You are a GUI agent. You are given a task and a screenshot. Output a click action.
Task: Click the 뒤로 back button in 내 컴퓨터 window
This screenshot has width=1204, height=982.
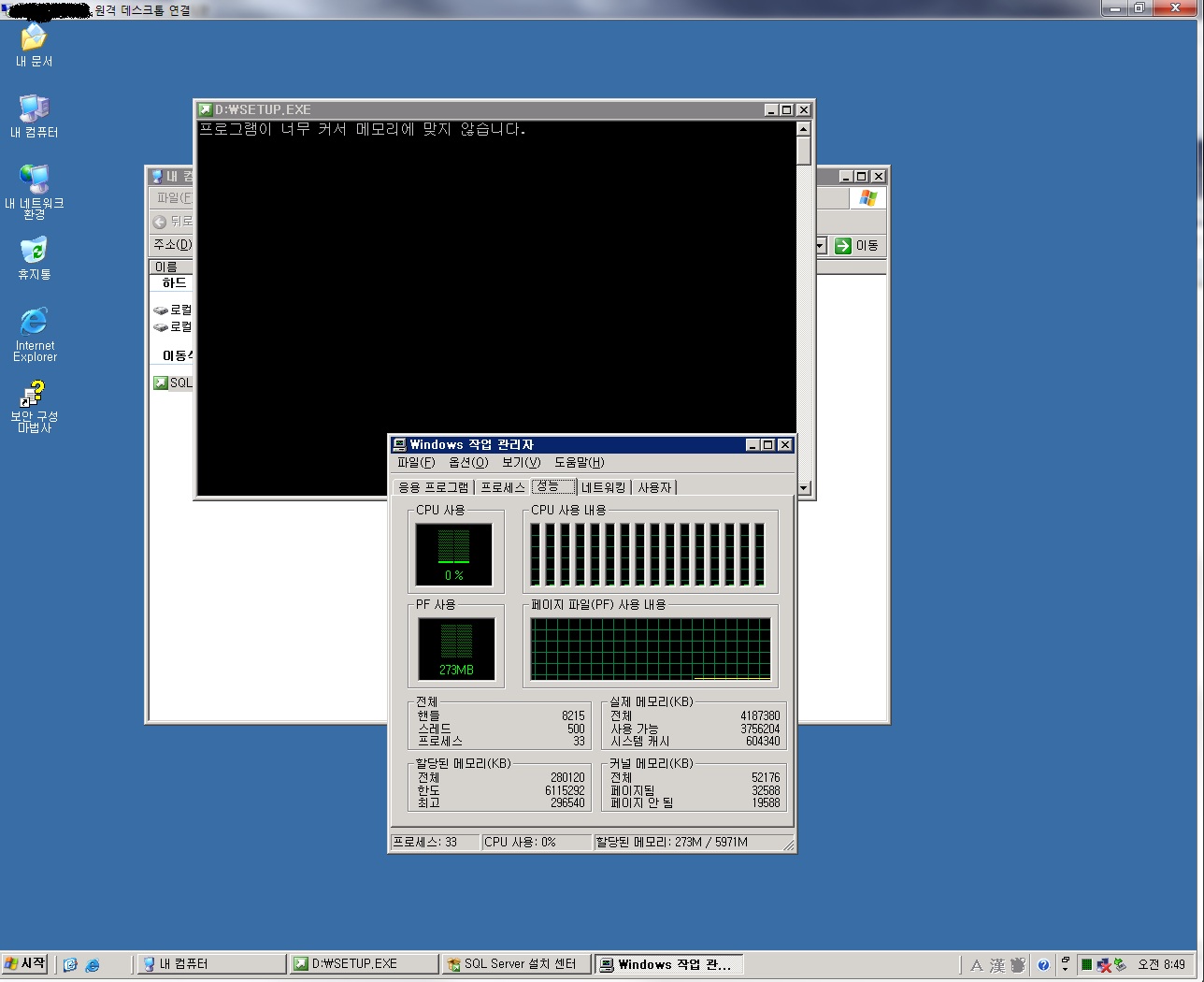[173, 222]
